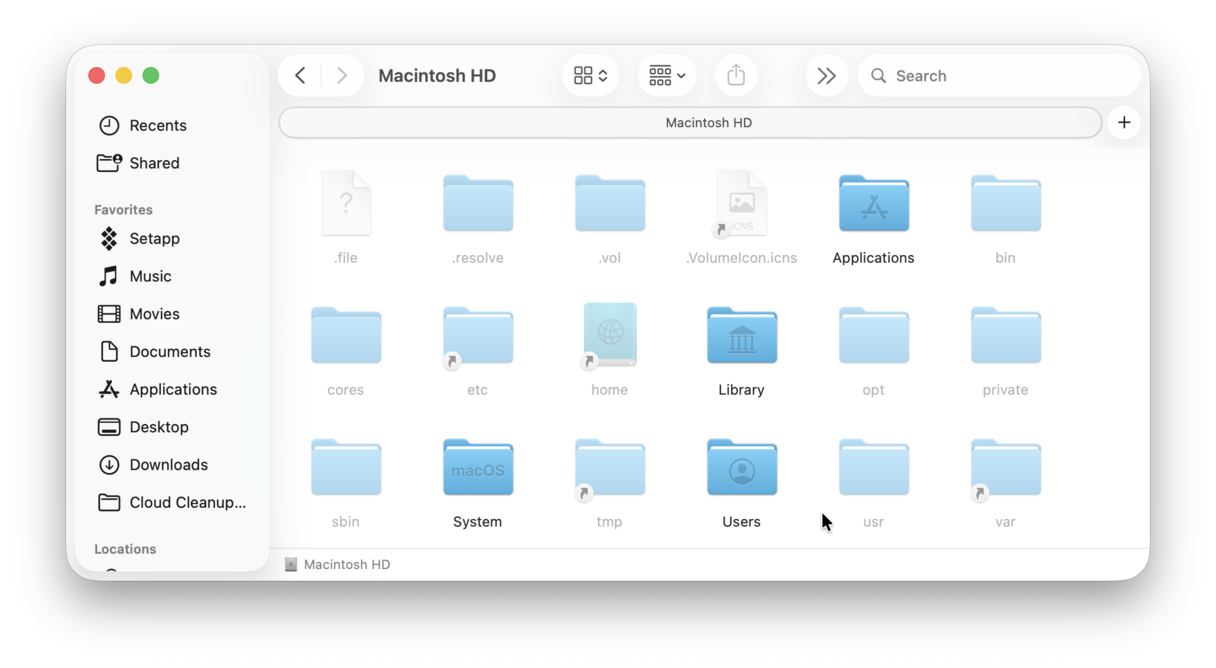This screenshot has height=668, width=1216.
Task: Go forward with the right chevron
Action: pyautogui.click(x=342, y=76)
